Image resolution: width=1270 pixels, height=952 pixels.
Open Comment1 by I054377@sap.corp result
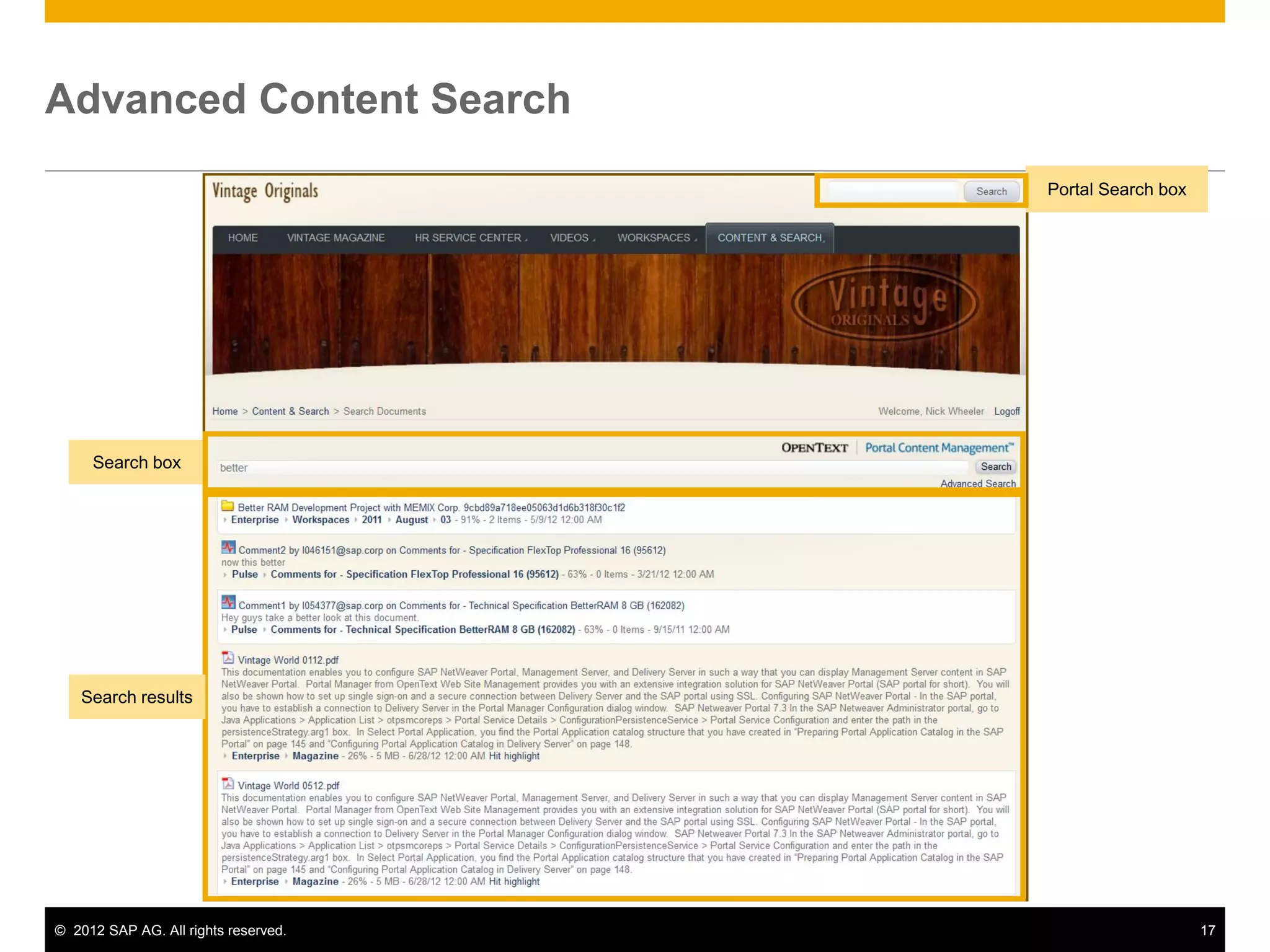(461, 606)
